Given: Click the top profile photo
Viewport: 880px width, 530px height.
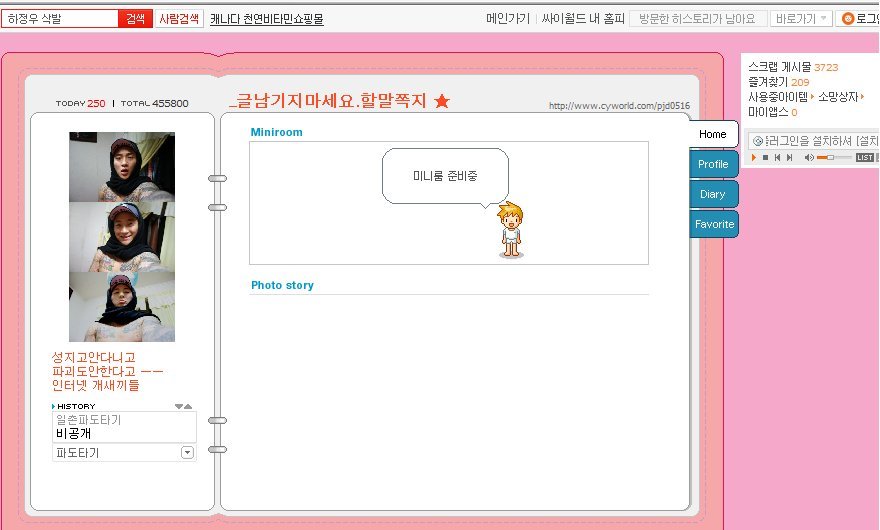Looking at the screenshot, I should (x=122, y=167).
